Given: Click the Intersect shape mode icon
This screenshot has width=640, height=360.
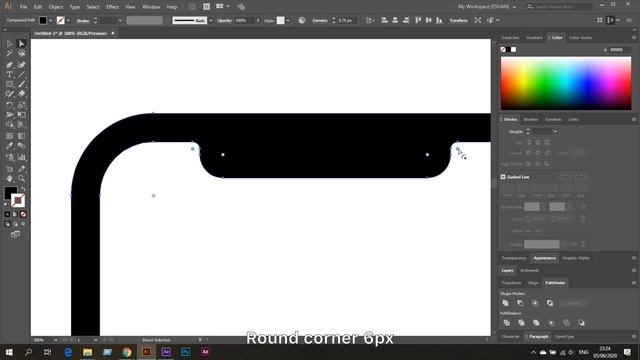Looking at the screenshot, I should pos(535,303).
